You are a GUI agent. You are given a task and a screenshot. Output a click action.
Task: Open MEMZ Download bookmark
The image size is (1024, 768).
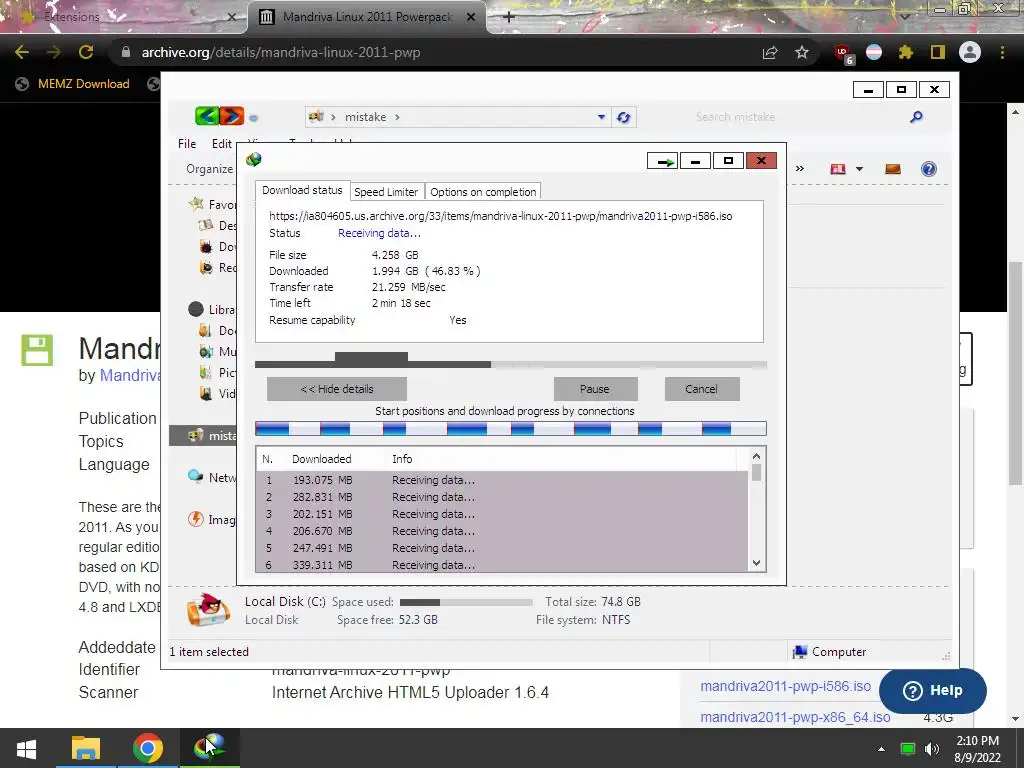pos(72,84)
